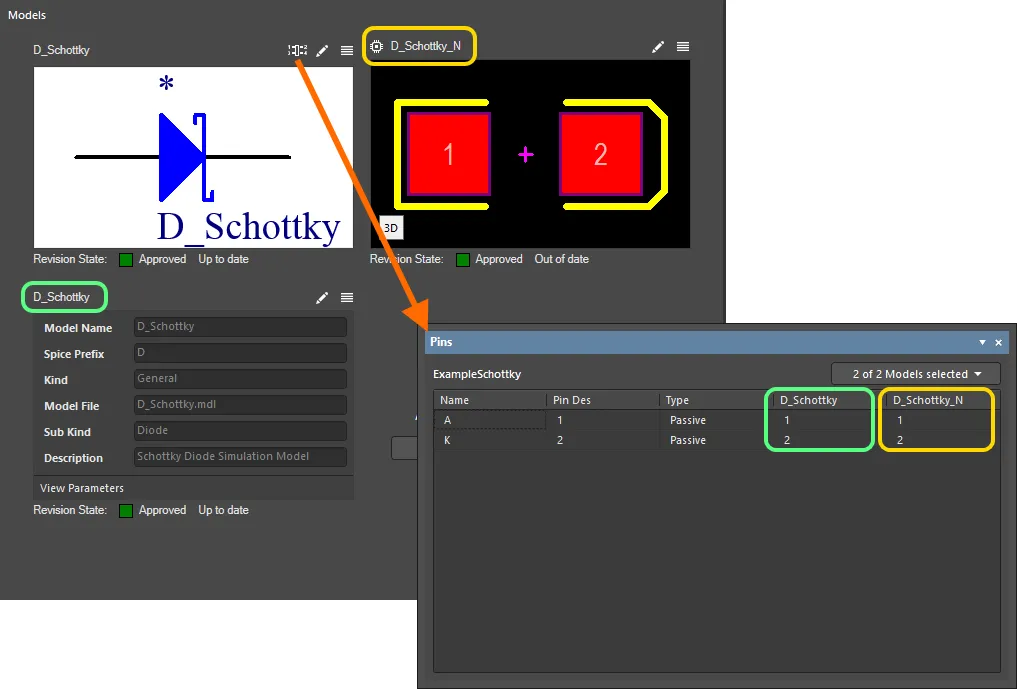This screenshot has width=1017, height=689.
Task: Click the footprint chip icon beside D_Schottky_N
Action: pyautogui.click(x=376, y=46)
